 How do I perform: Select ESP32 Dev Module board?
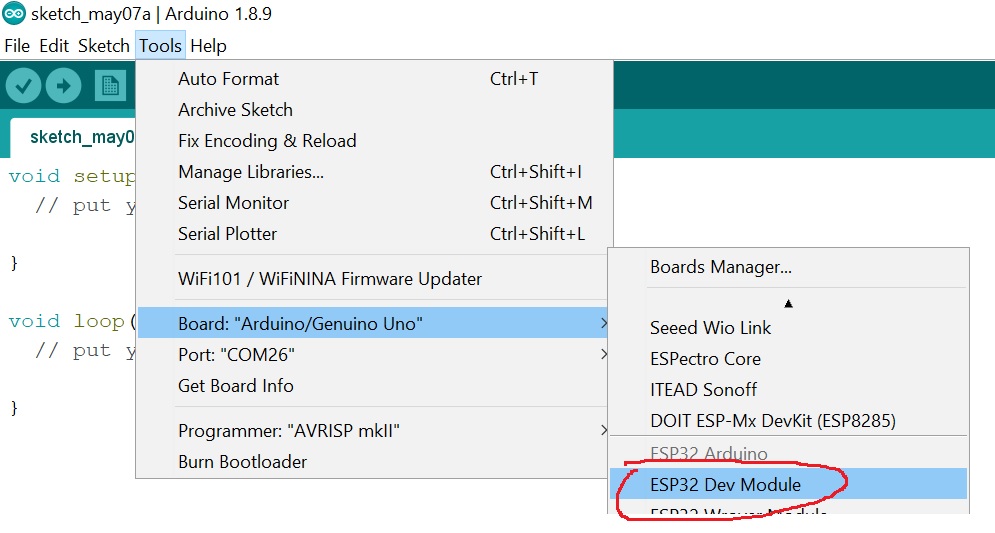coord(726,485)
